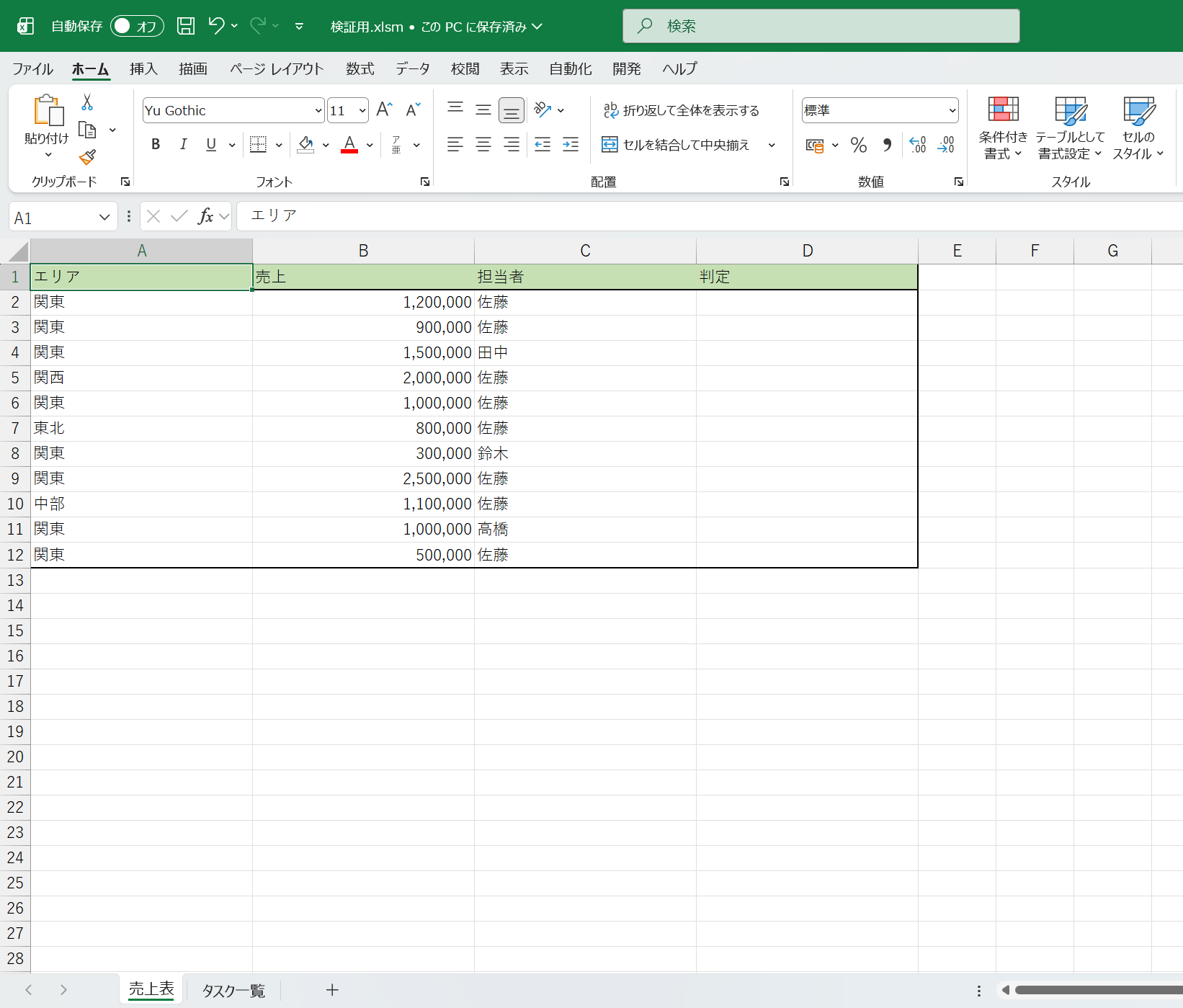Viewport: 1183px width, 1008px height.
Task: Open the 数値 format dialog launcher
Action: [x=959, y=182]
